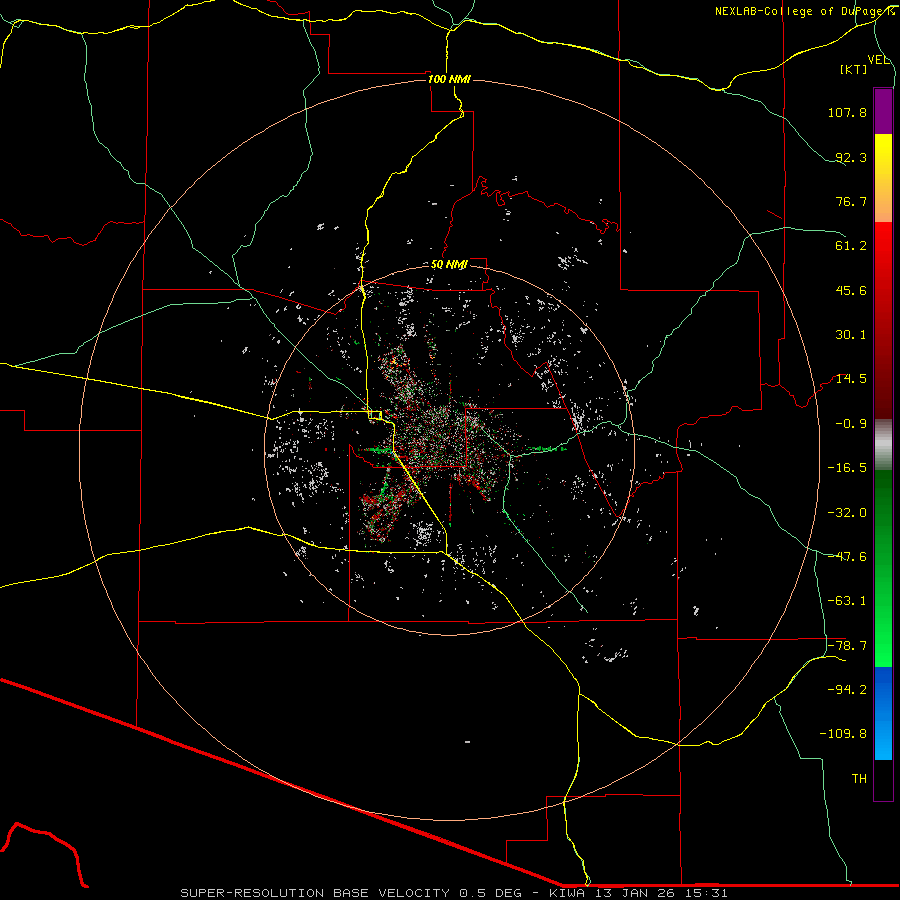The image size is (900, 900).
Task: Click the Super-Resolution Base Velocity title text
Action: point(453,892)
